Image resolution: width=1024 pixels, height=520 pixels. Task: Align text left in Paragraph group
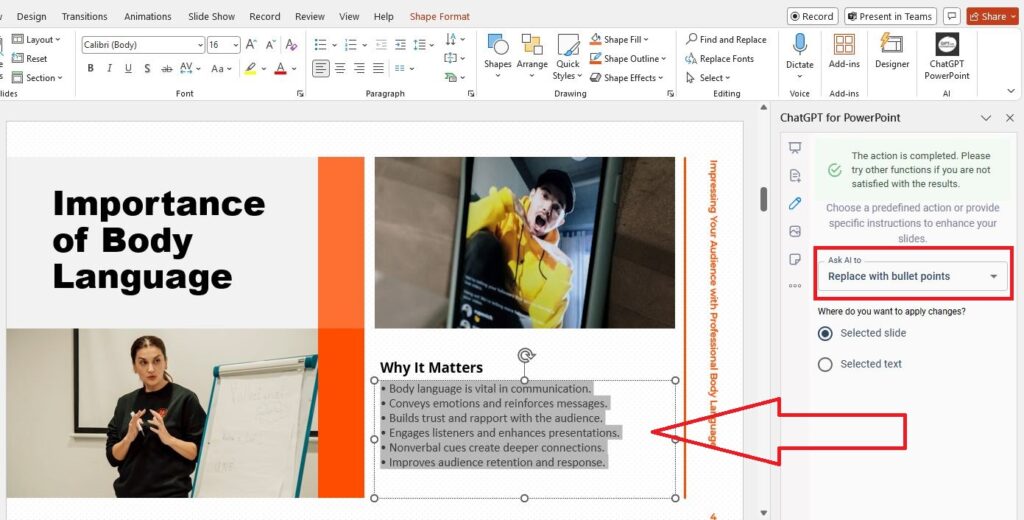(321, 68)
